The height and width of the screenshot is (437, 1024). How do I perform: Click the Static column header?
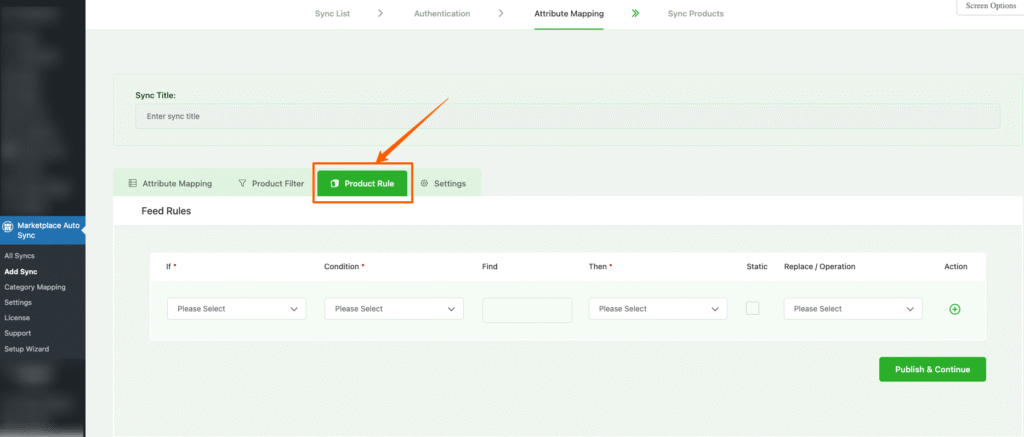(757, 267)
